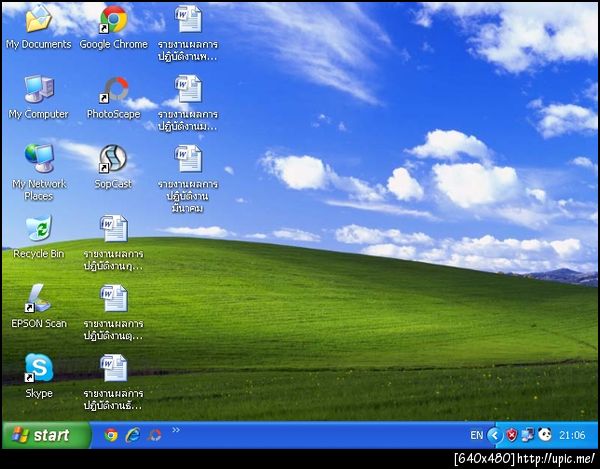Show hidden system tray icons arrow
The width and height of the screenshot is (600, 469).
point(494,435)
